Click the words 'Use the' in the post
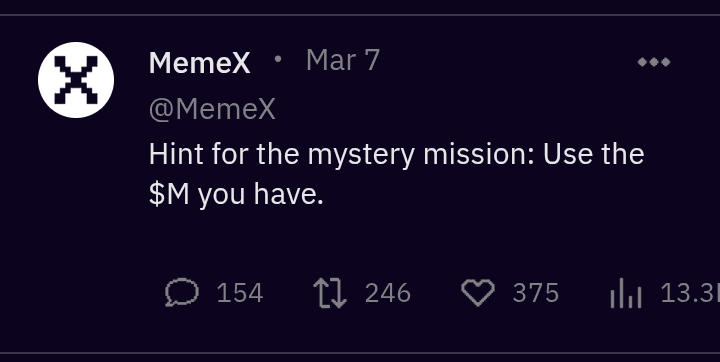 (x=594, y=154)
